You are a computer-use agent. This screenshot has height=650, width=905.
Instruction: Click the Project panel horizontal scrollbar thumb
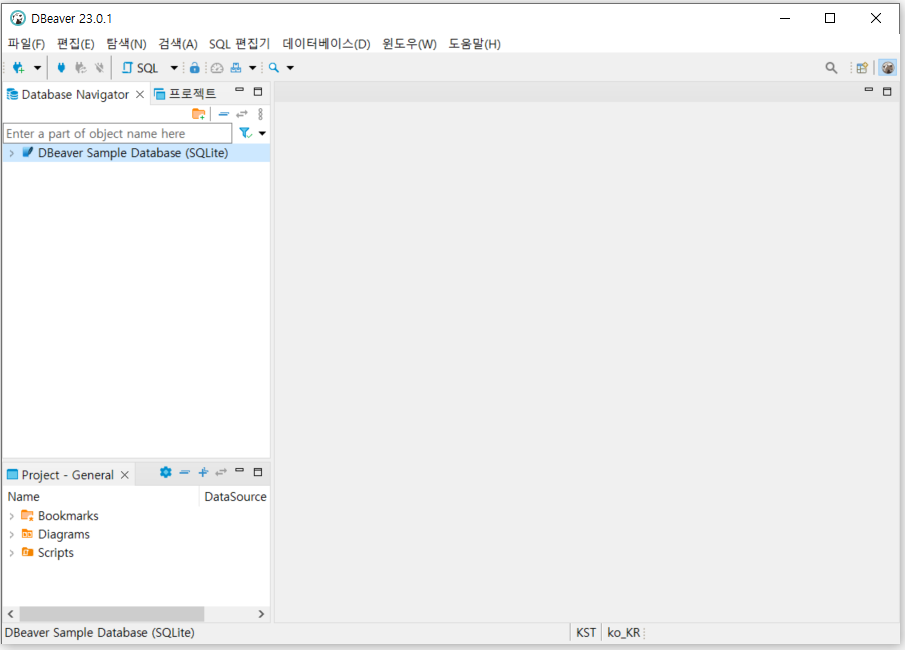(112, 614)
